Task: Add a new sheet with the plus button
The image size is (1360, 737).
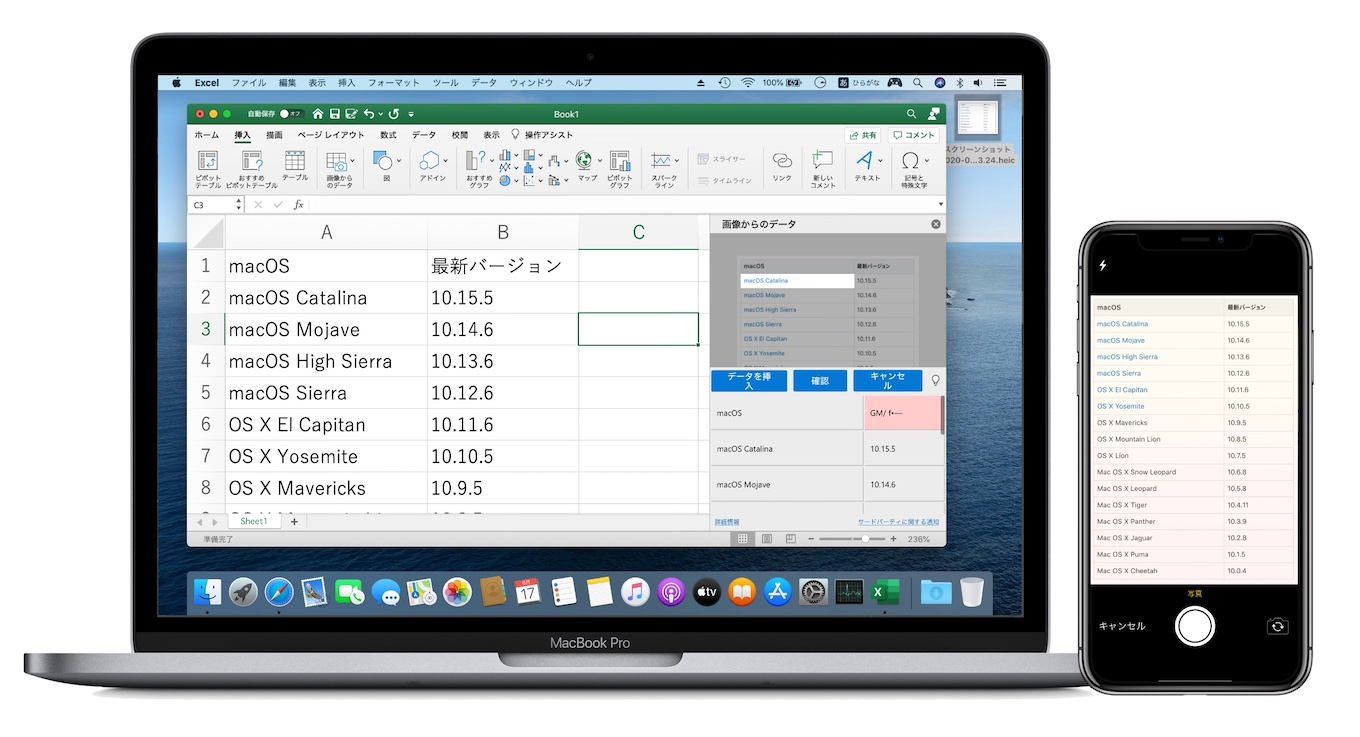Action: click(x=294, y=522)
